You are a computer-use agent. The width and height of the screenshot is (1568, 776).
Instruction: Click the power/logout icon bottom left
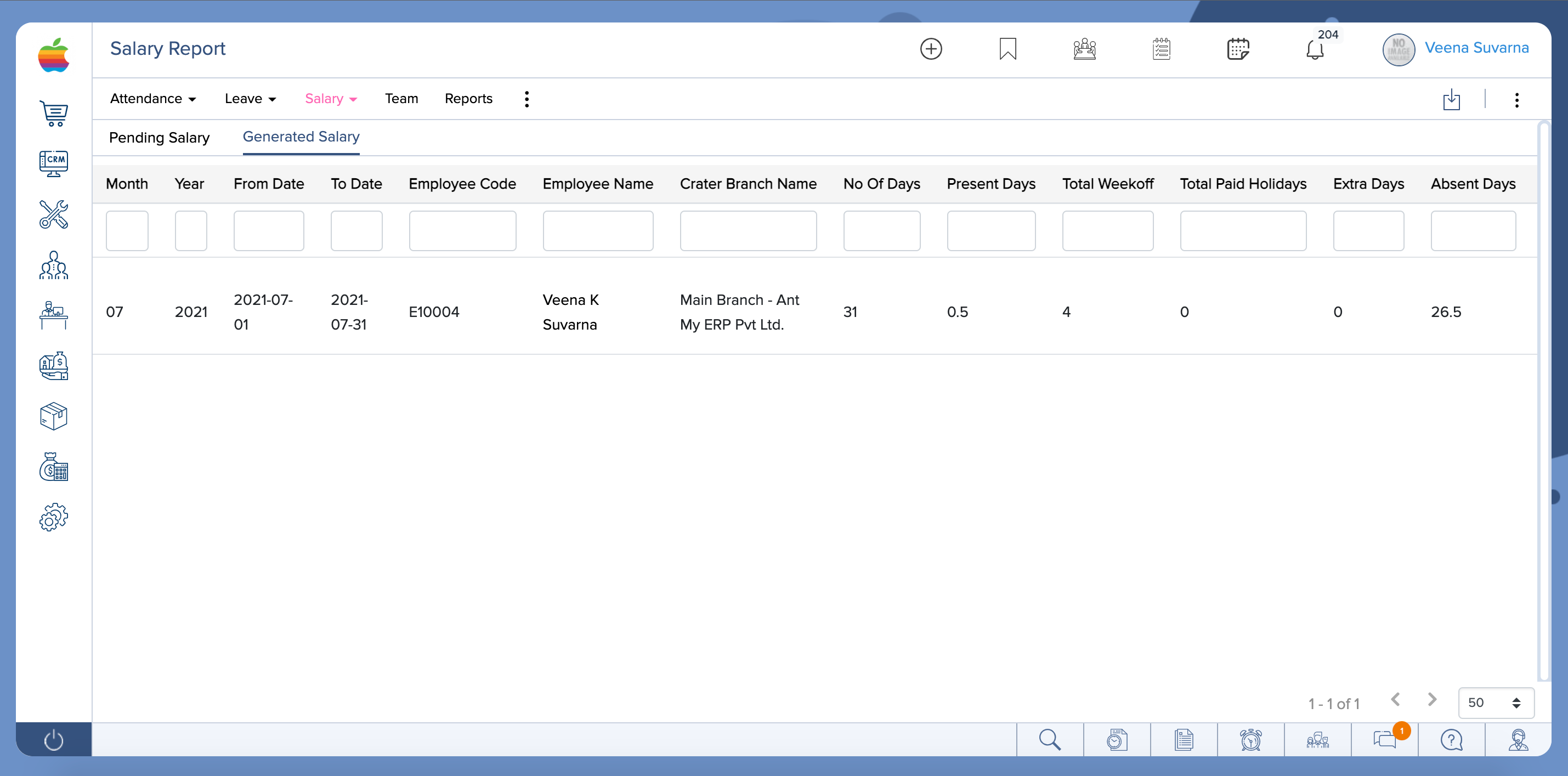tap(54, 740)
